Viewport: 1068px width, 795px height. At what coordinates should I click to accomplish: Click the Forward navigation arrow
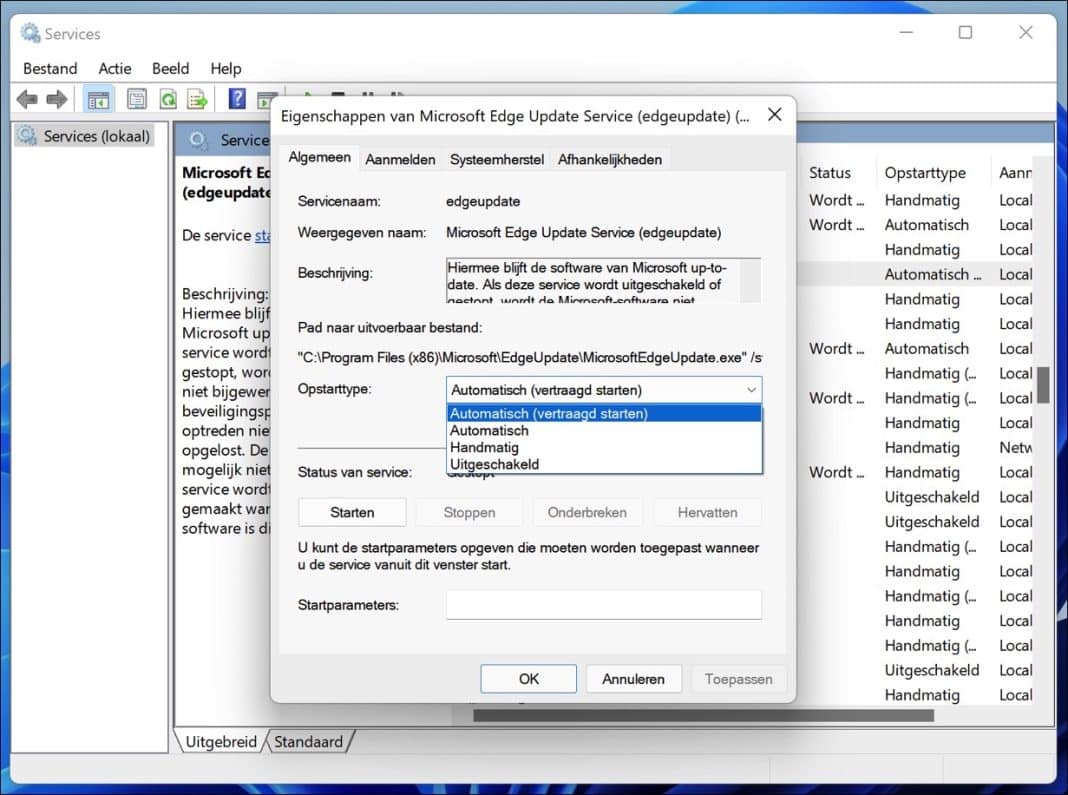tap(57, 99)
